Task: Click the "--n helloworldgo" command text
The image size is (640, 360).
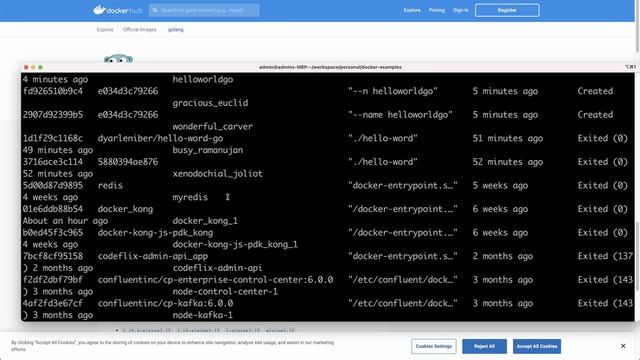Action: coord(393,91)
